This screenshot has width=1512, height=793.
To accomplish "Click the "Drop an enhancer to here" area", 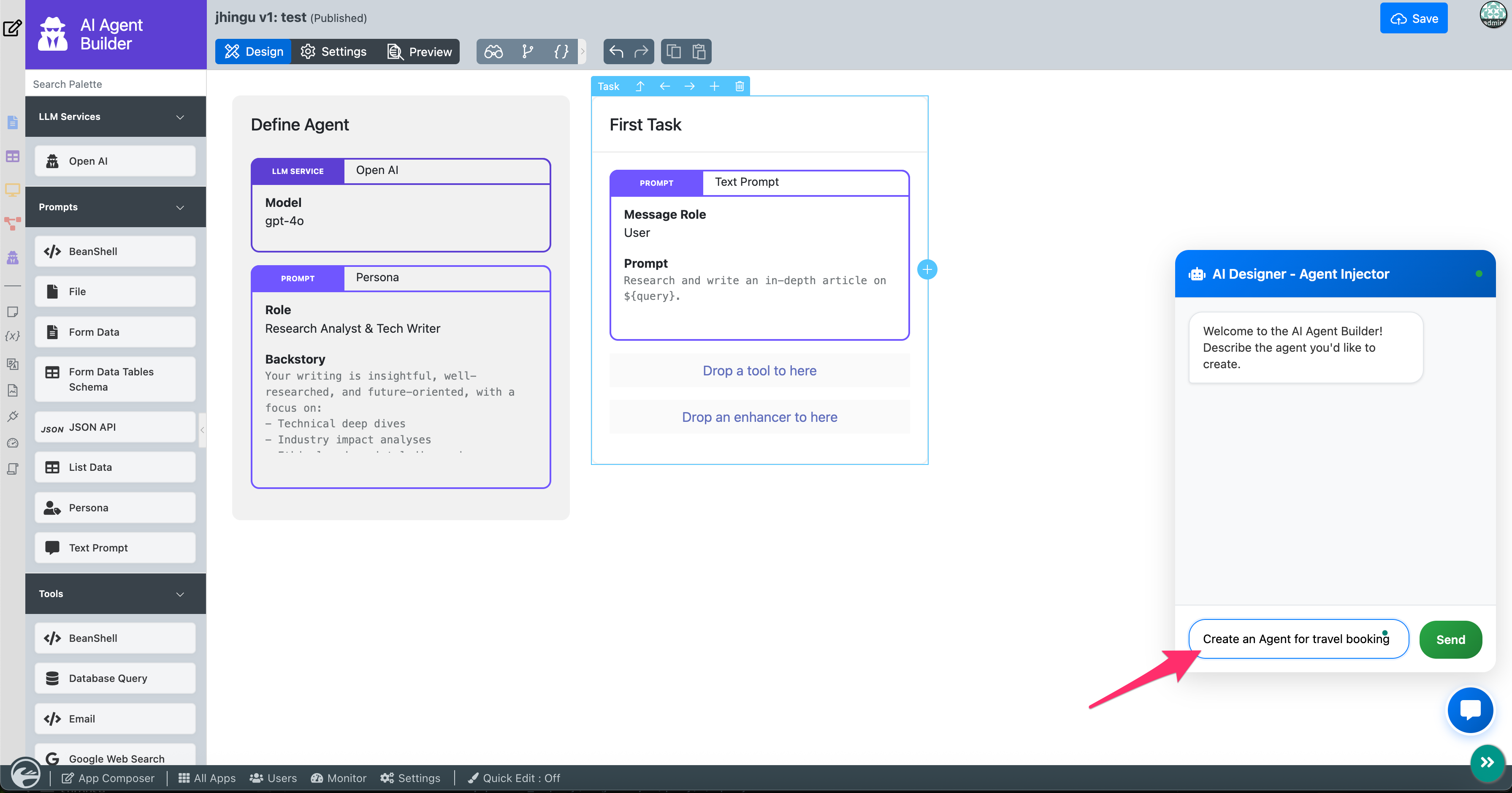I will point(759,417).
